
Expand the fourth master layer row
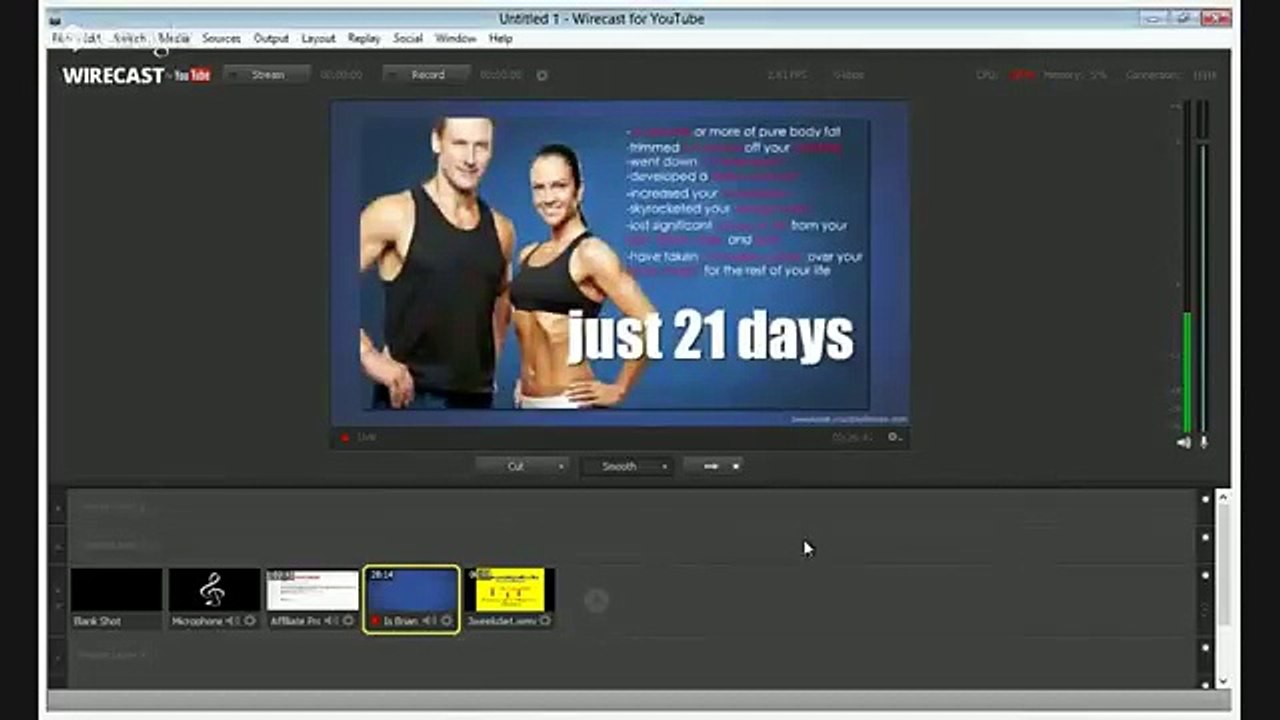coord(58,656)
